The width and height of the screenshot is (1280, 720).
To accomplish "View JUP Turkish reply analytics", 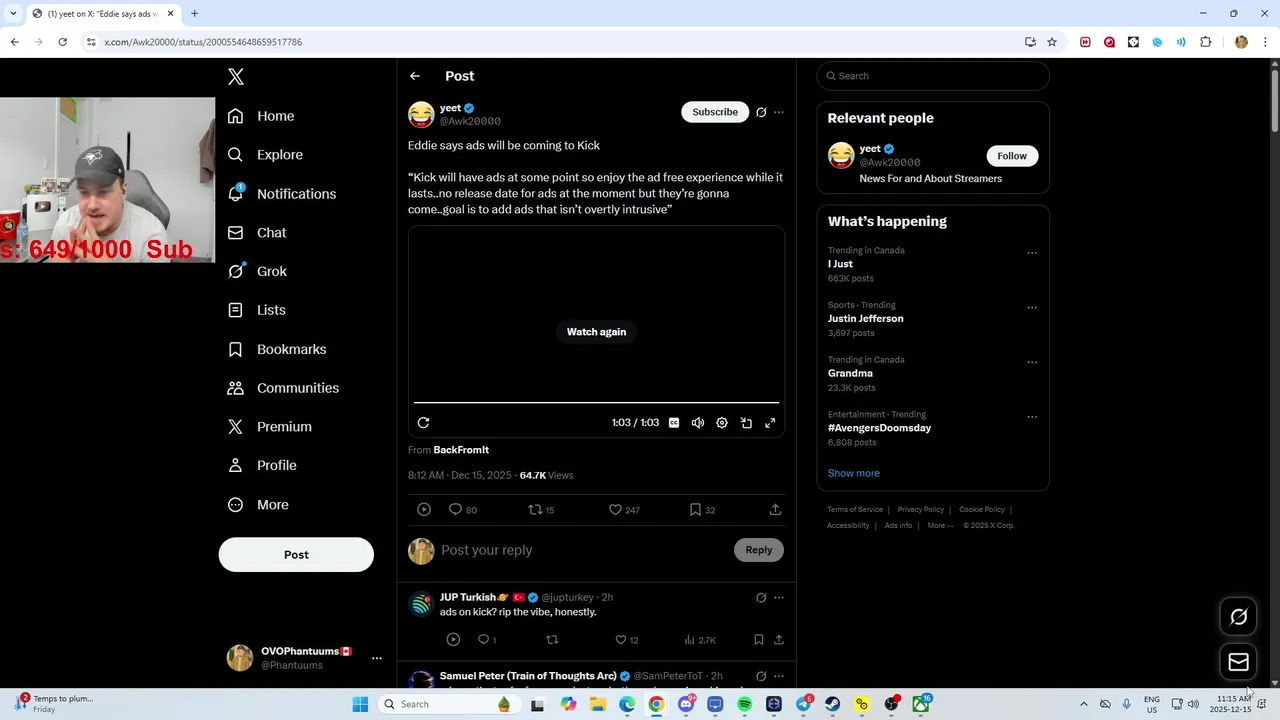I will click(700, 640).
